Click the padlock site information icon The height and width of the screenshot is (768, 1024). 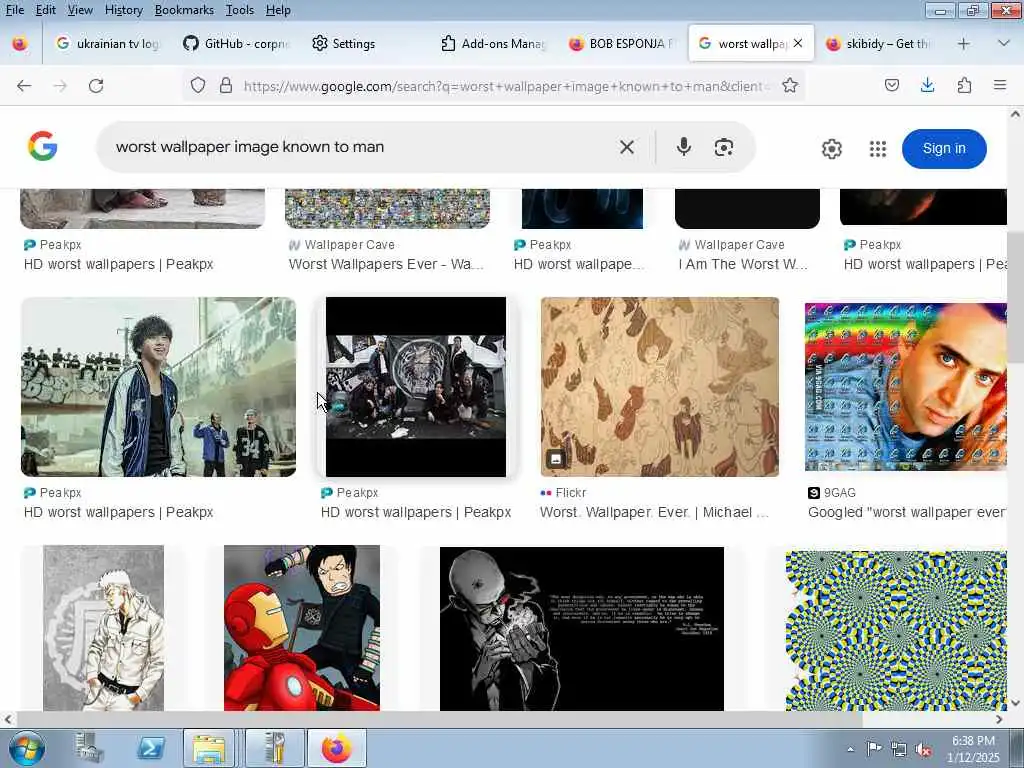[226, 86]
